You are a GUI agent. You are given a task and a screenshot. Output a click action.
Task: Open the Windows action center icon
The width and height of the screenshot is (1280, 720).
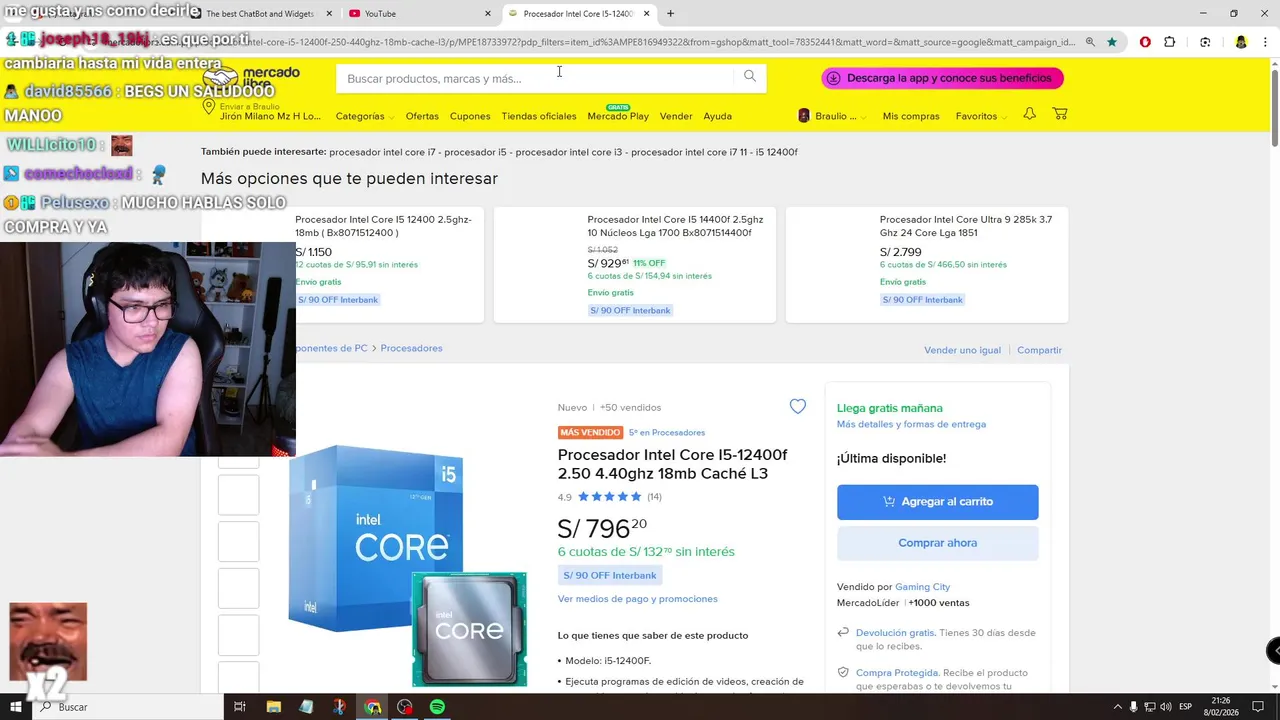coord(1259,707)
